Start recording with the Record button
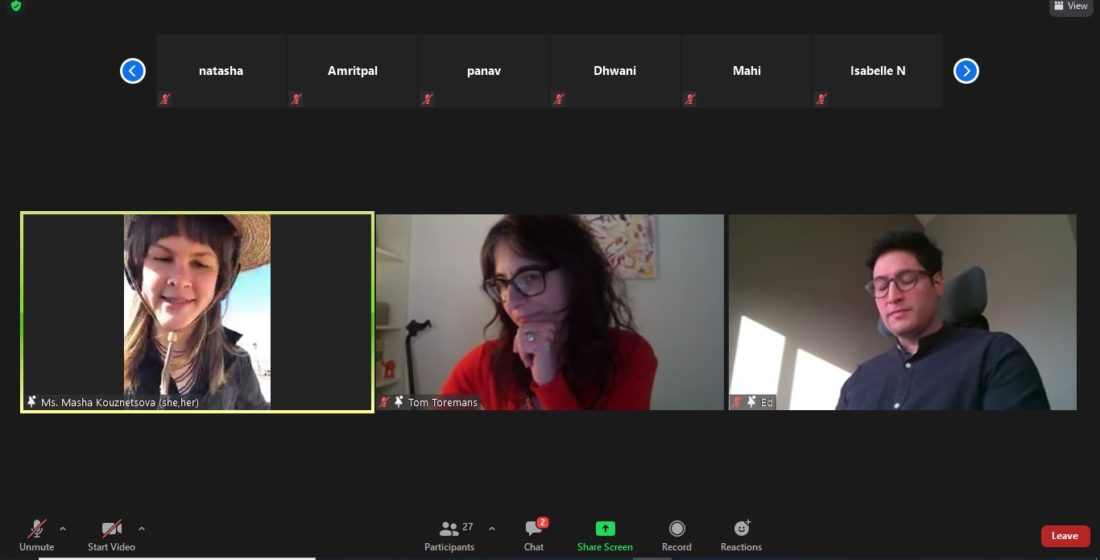The width and height of the screenshot is (1100, 560). click(676, 535)
